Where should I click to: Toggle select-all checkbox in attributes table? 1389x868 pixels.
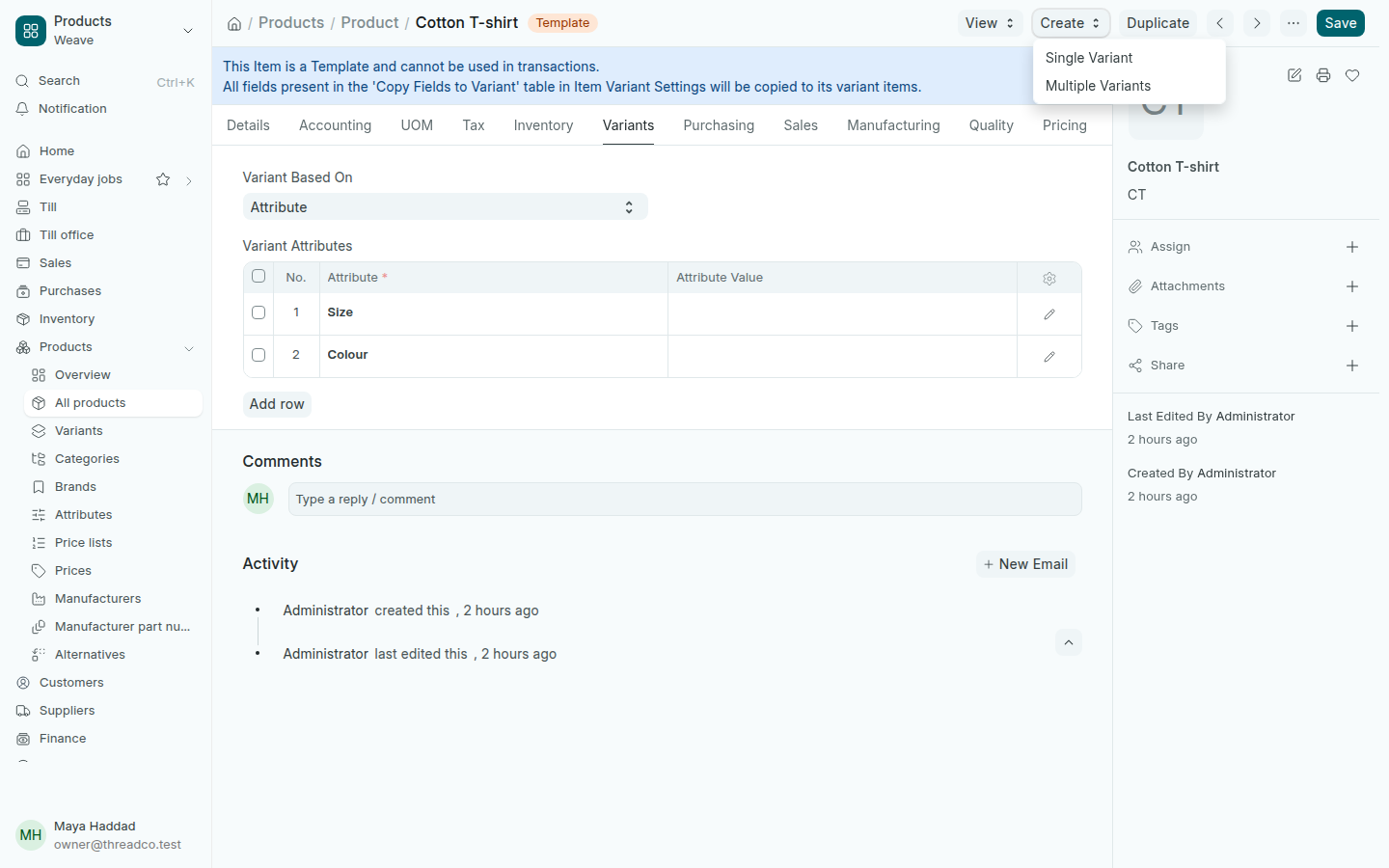coord(259,277)
